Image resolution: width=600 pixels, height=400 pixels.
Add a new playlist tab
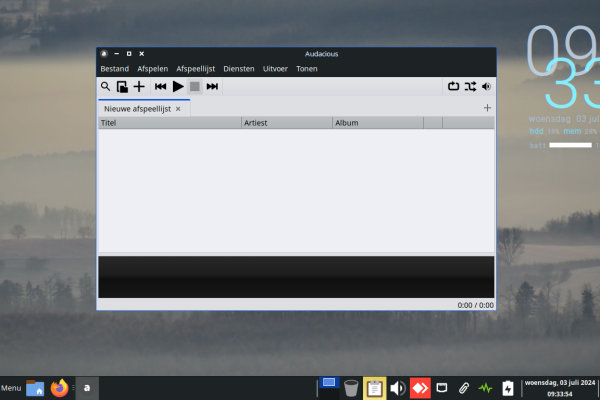[487, 107]
